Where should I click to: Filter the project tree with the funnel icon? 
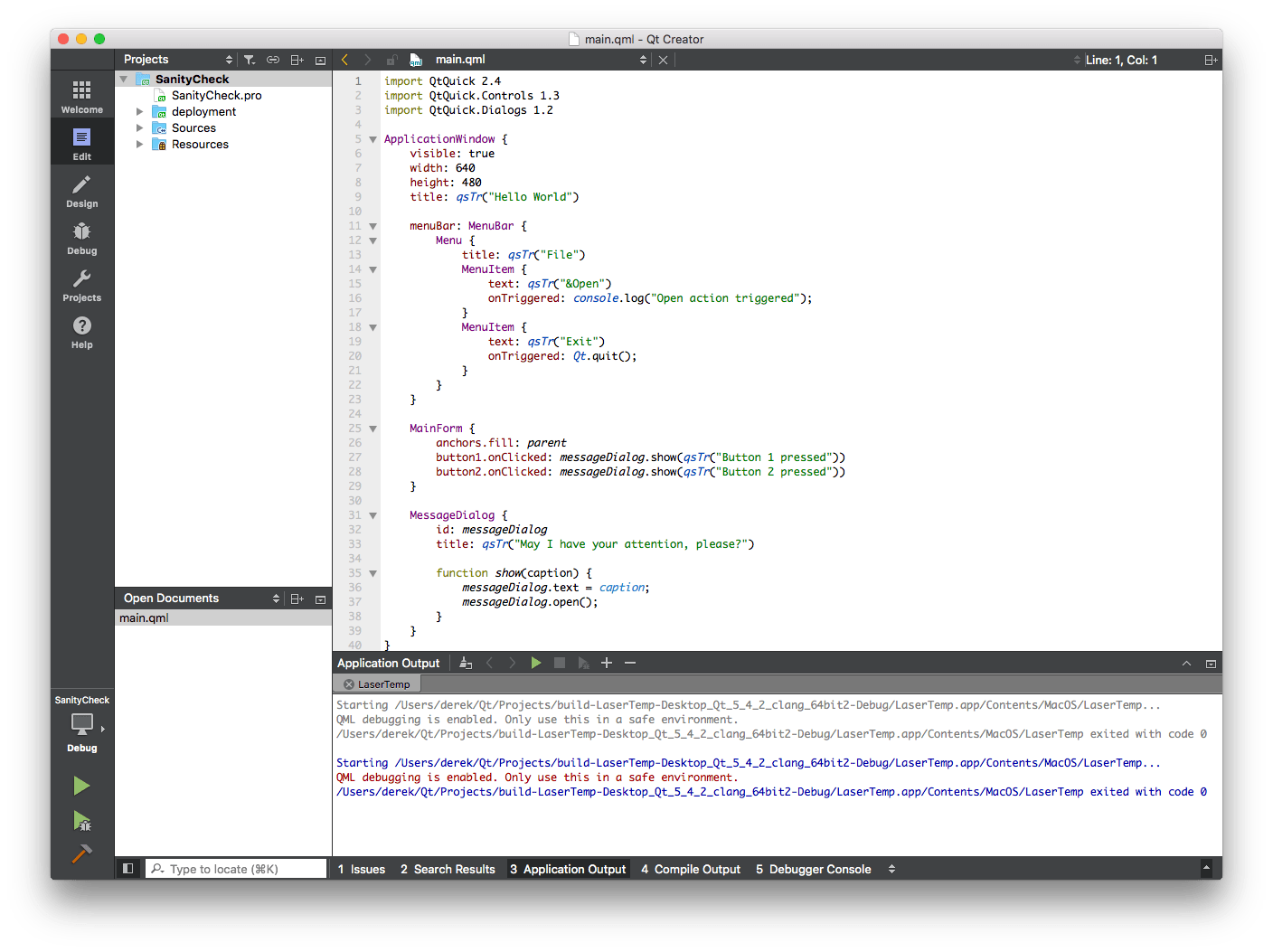(250, 59)
